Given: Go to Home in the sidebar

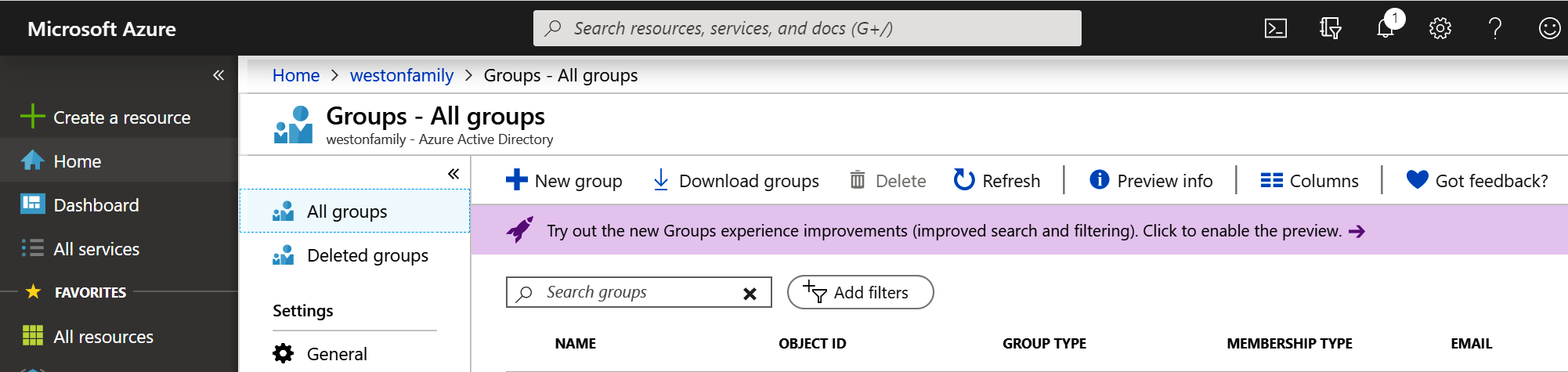Looking at the screenshot, I should (x=119, y=161).
